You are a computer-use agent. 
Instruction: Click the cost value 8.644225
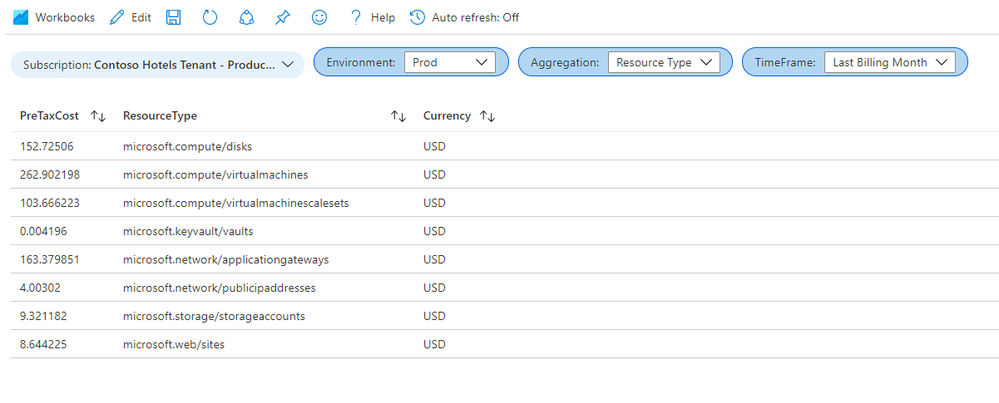43,344
